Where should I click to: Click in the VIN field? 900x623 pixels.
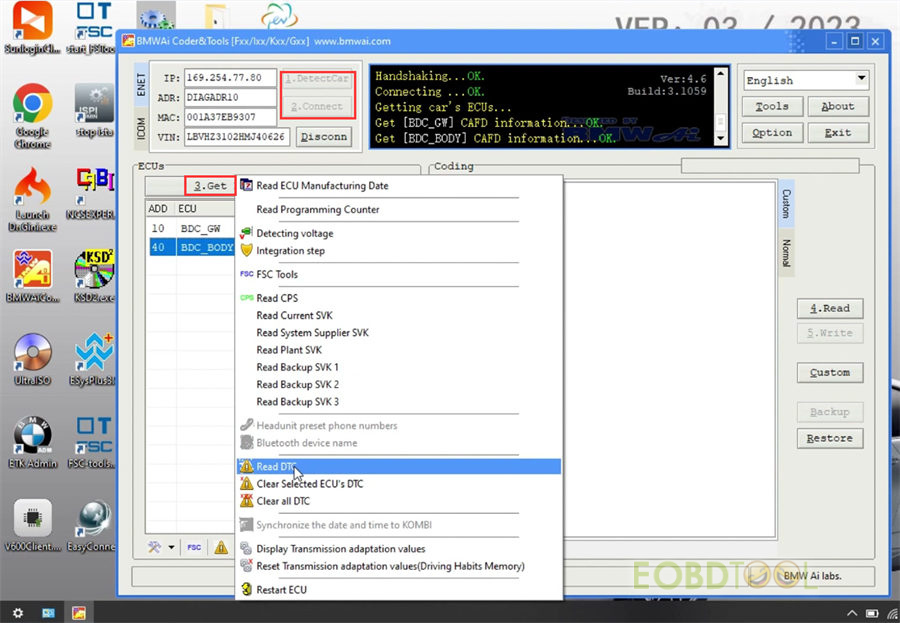coord(236,137)
